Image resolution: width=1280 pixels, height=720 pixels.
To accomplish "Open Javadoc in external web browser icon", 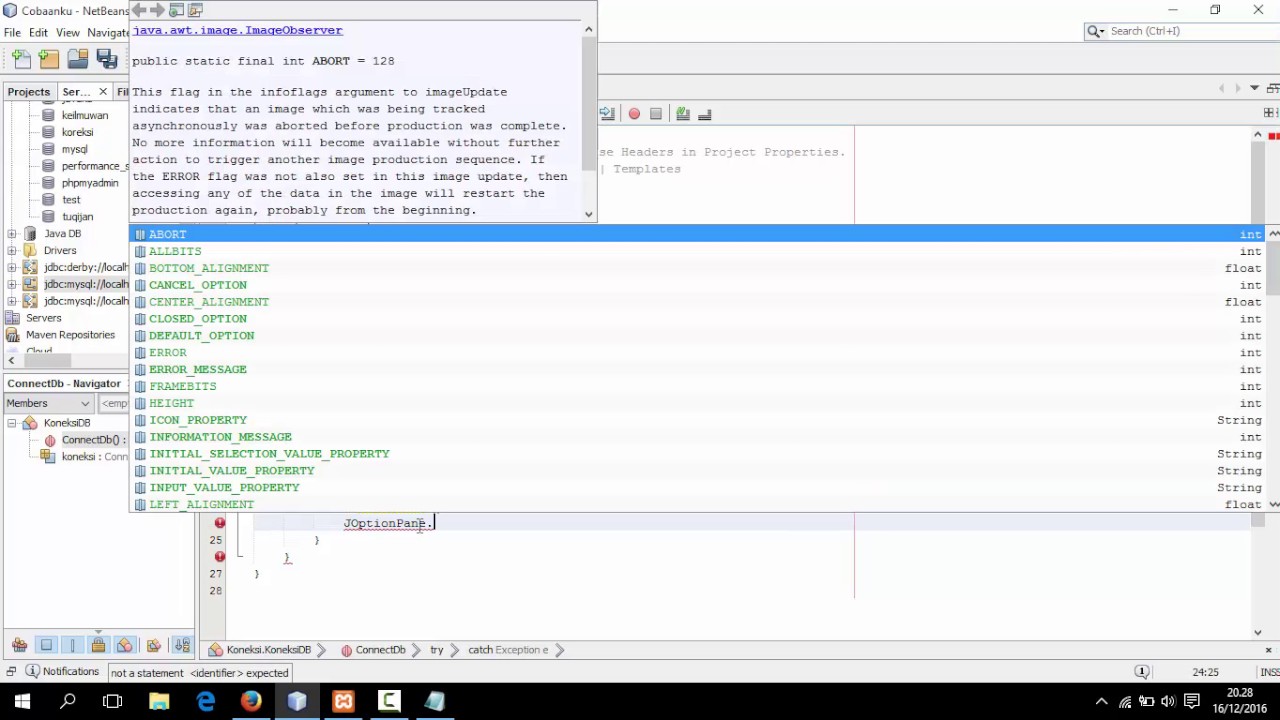I will (x=176, y=10).
